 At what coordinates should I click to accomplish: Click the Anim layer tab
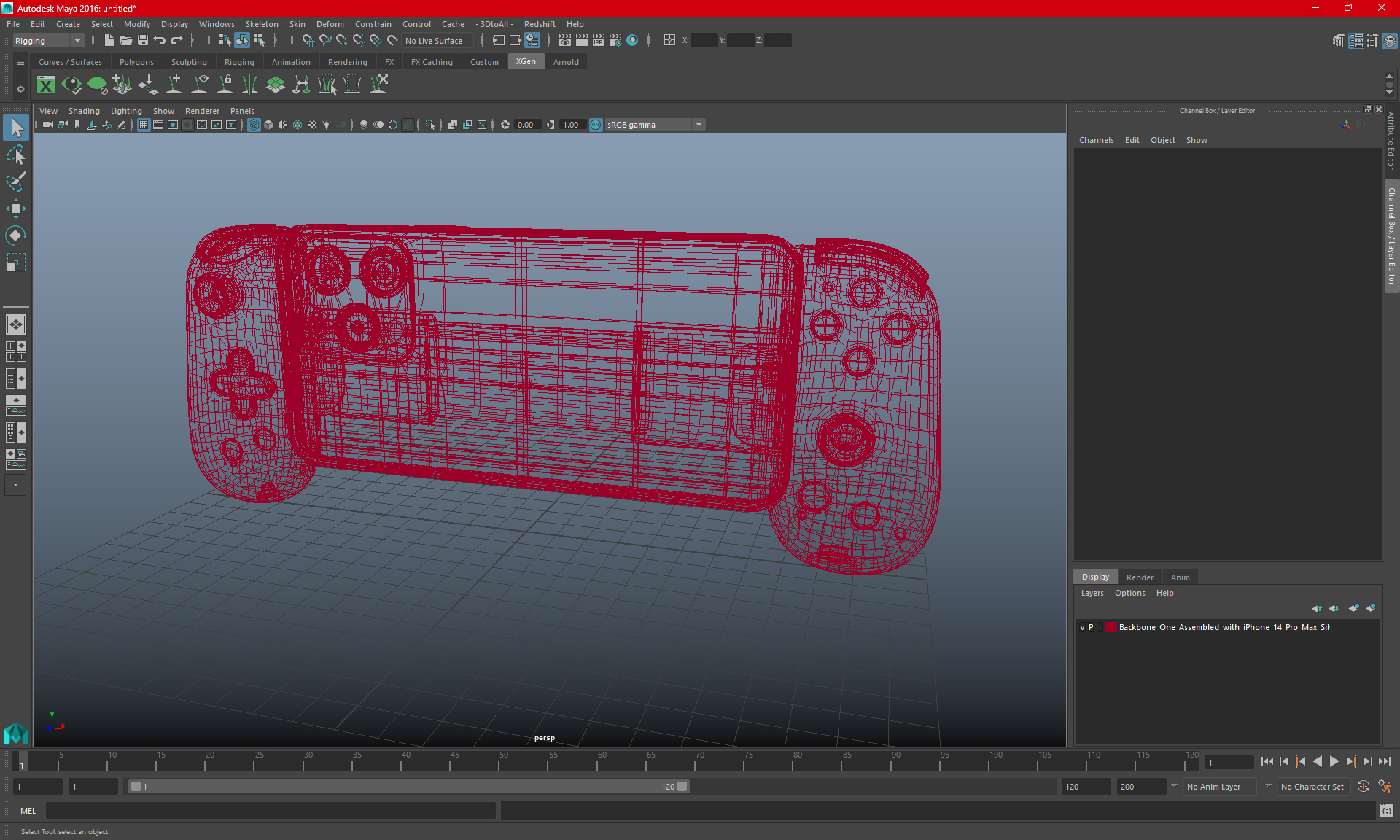pyautogui.click(x=1180, y=577)
